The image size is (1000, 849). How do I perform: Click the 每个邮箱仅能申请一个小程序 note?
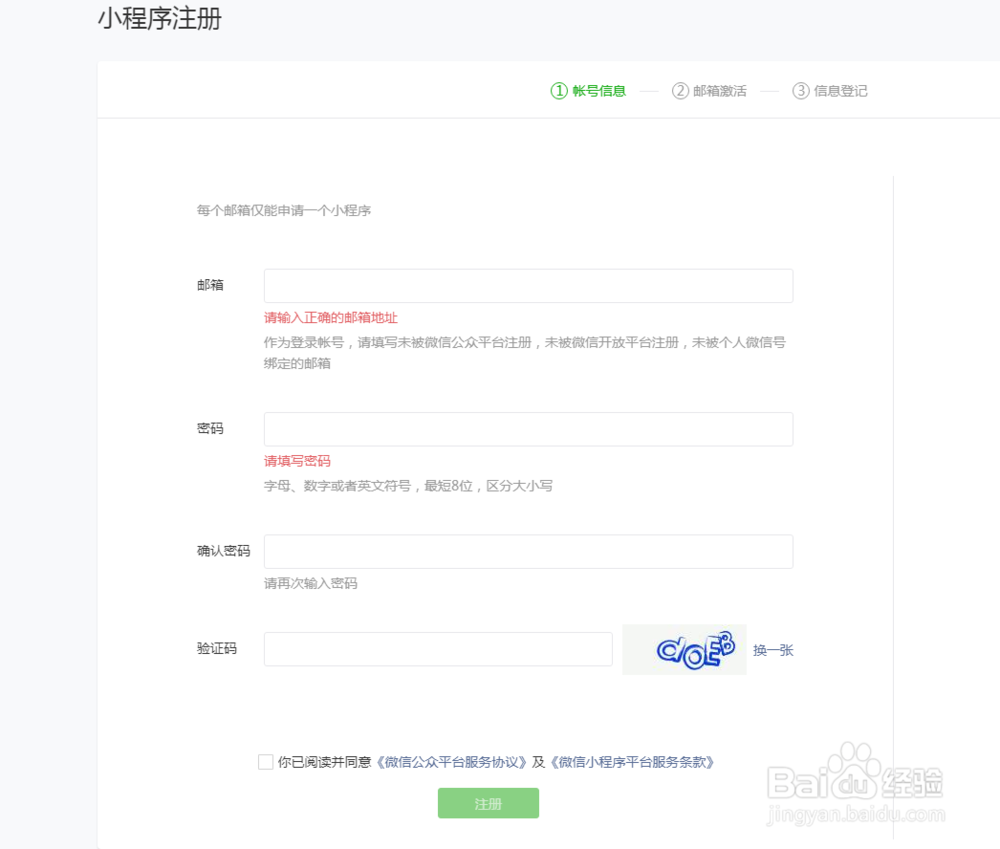click(284, 210)
